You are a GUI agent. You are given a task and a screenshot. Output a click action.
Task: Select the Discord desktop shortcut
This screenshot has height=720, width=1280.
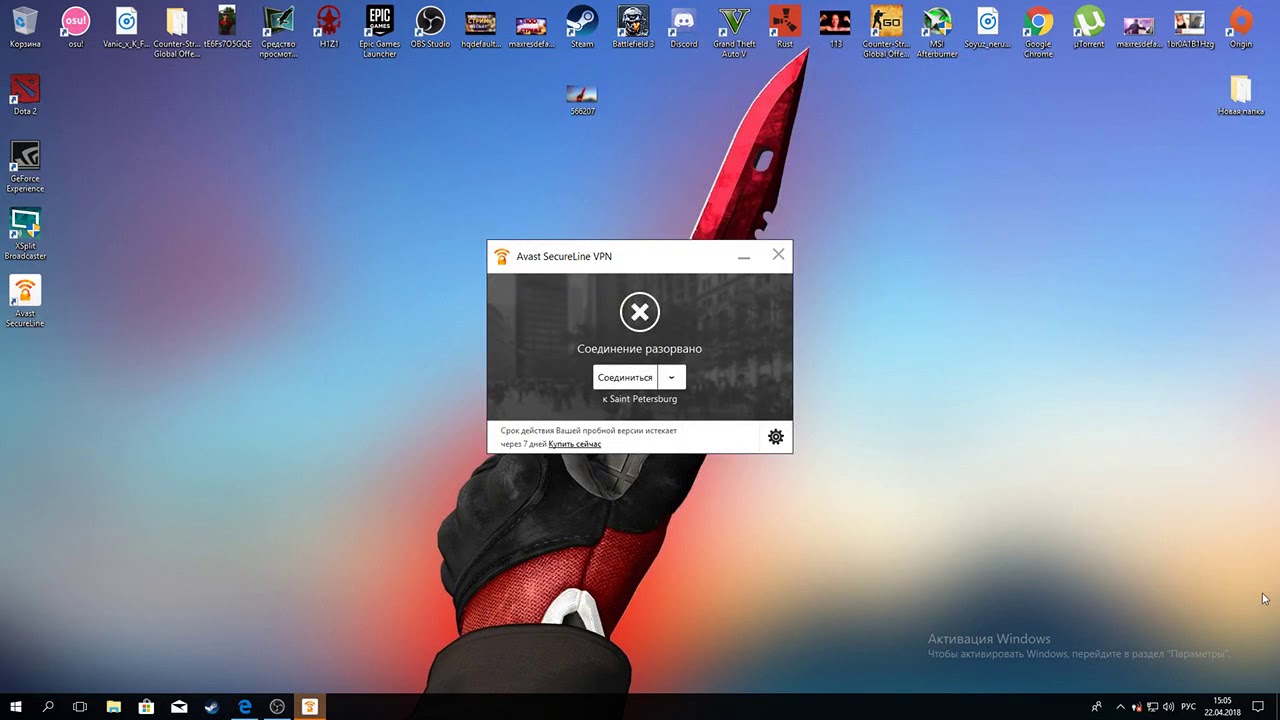(x=684, y=28)
